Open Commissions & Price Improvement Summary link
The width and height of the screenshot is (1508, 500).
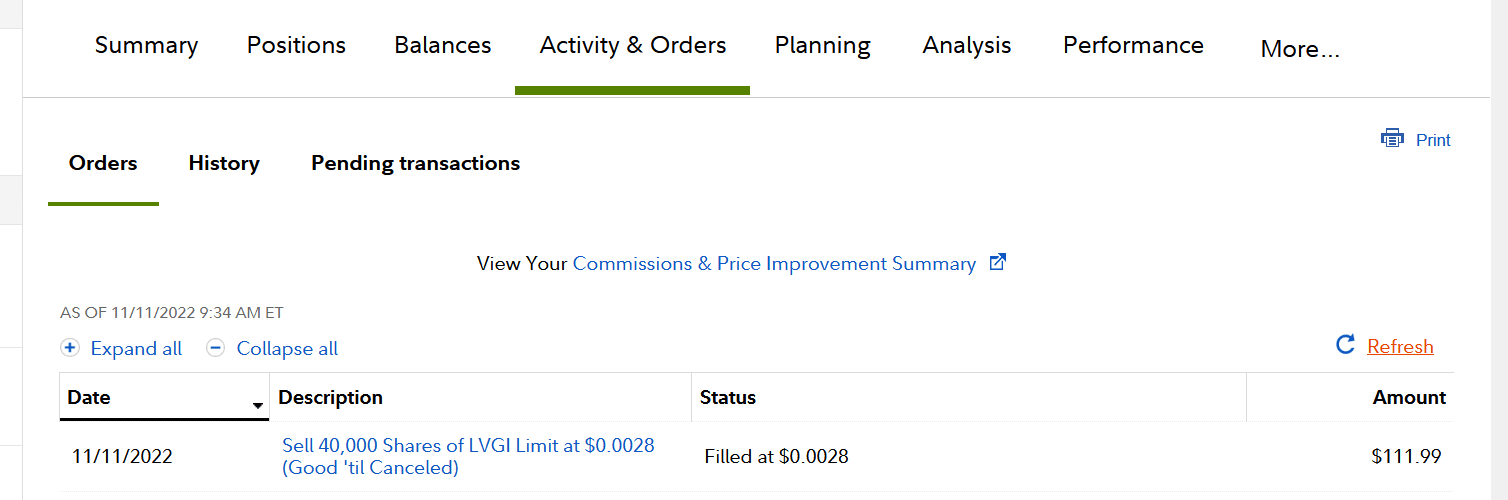coord(773,264)
